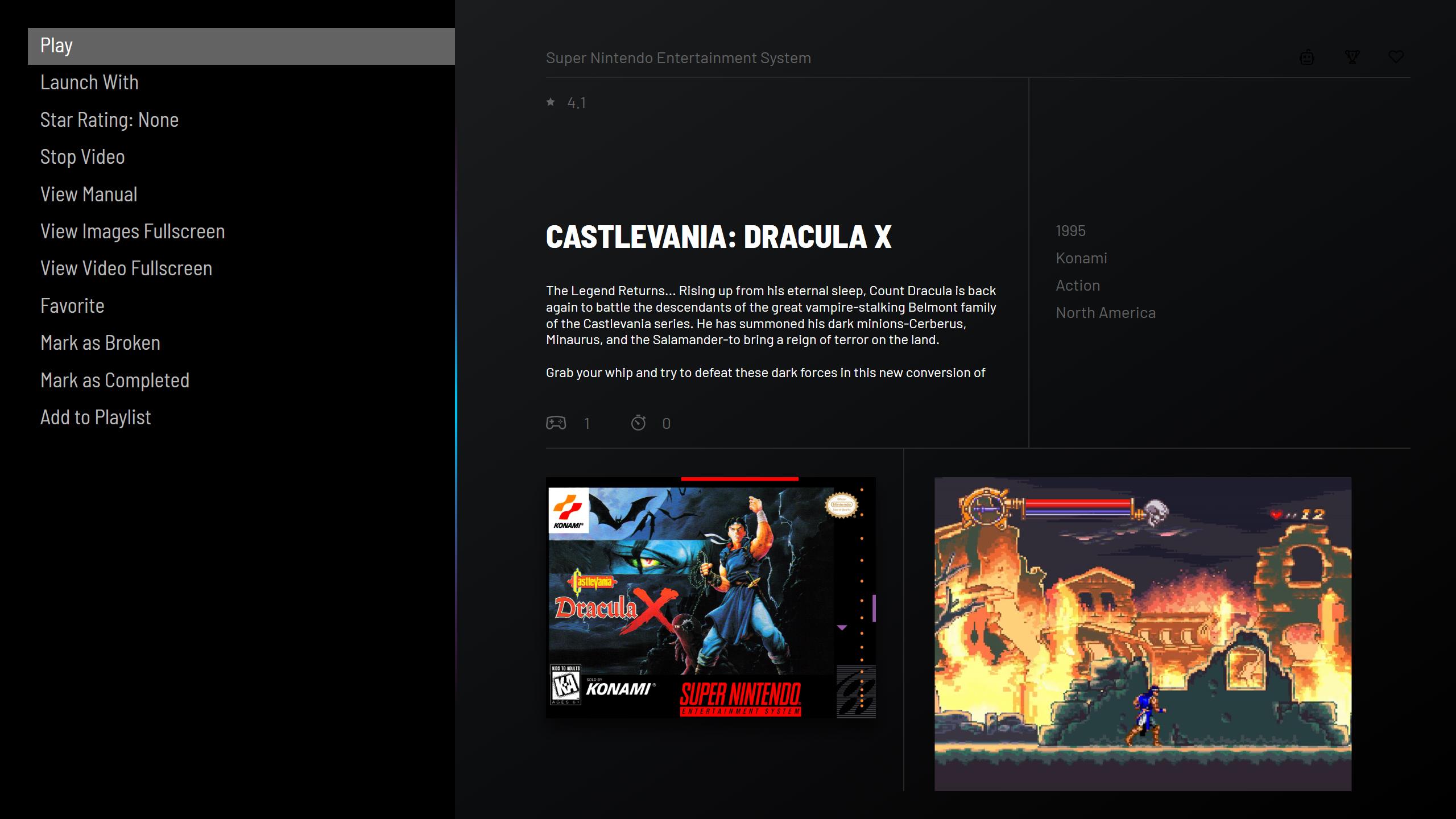
Task: Click the robot face icon in header
Action: tap(1306, 57)
